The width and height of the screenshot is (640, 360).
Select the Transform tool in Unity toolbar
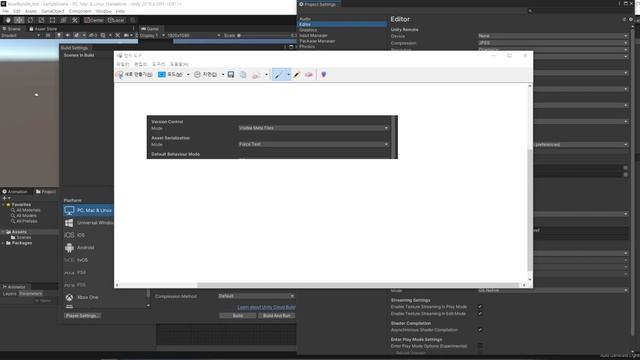click(x=63, y=20)
